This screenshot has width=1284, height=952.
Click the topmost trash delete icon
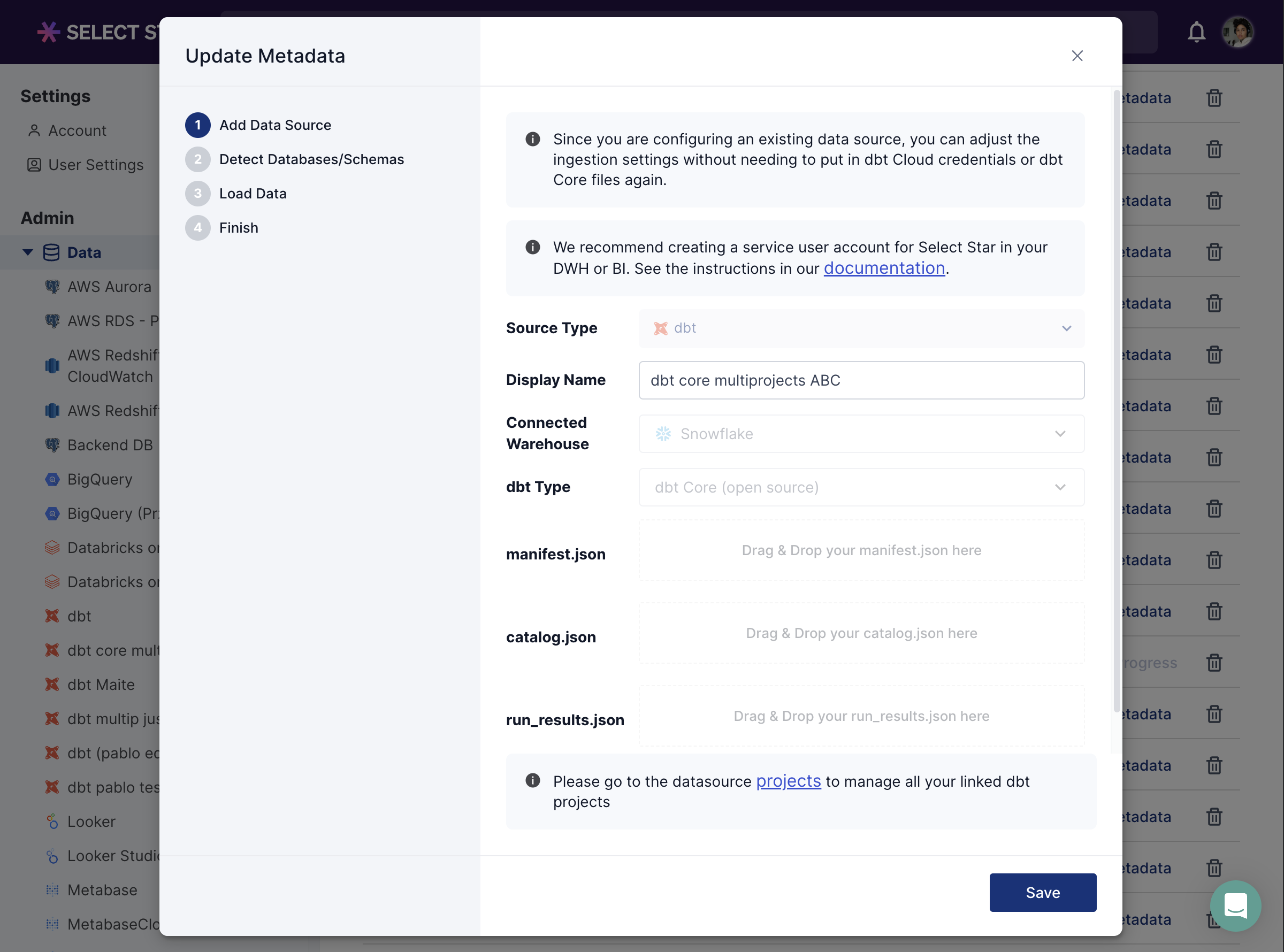pos(1214,98)
